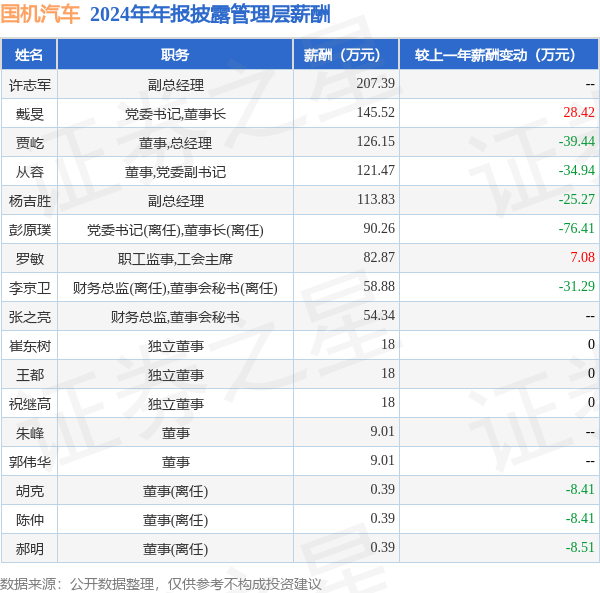Viewport: 600px width, 593px height.
Task: Click the position 董事,党委副书记
Action: pos(175,172)
